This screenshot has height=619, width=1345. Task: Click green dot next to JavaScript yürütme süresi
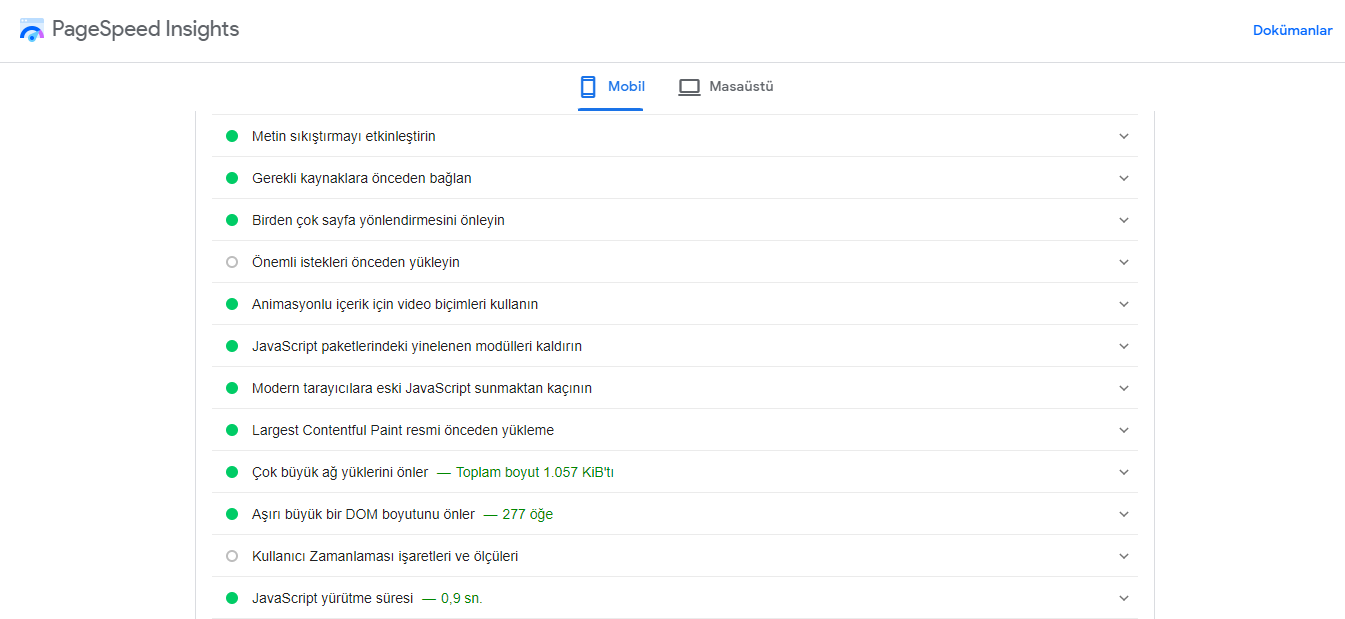point(232,598)
